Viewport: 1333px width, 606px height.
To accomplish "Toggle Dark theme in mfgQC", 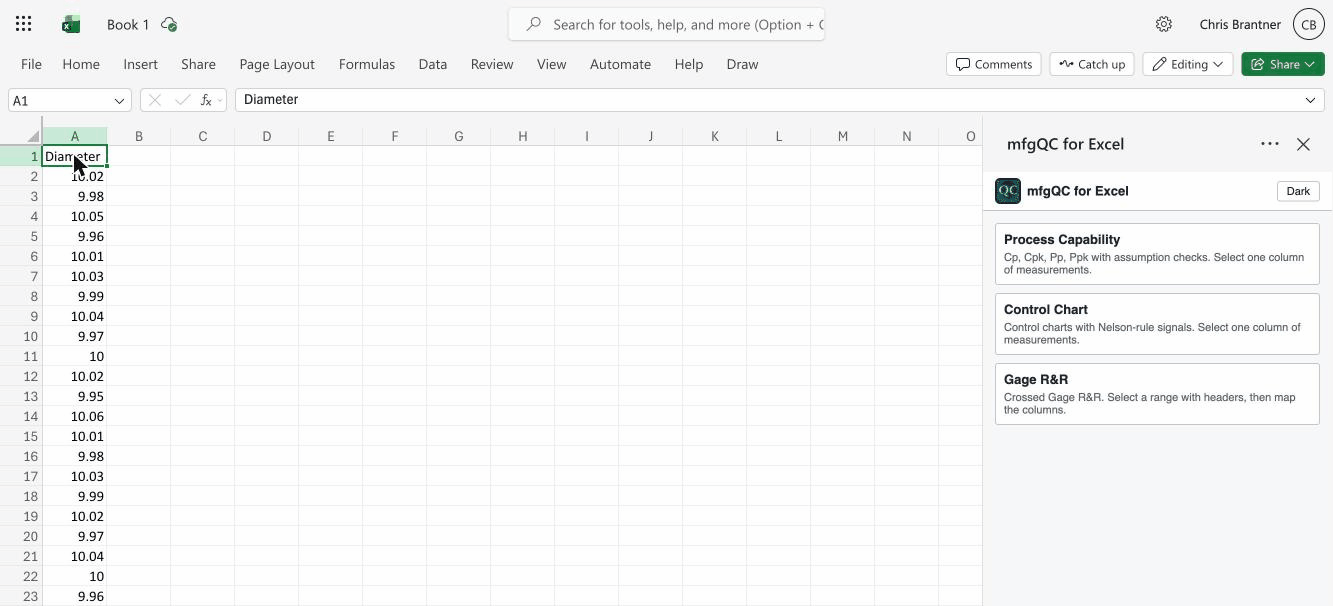I will (x=1298, y=191).
